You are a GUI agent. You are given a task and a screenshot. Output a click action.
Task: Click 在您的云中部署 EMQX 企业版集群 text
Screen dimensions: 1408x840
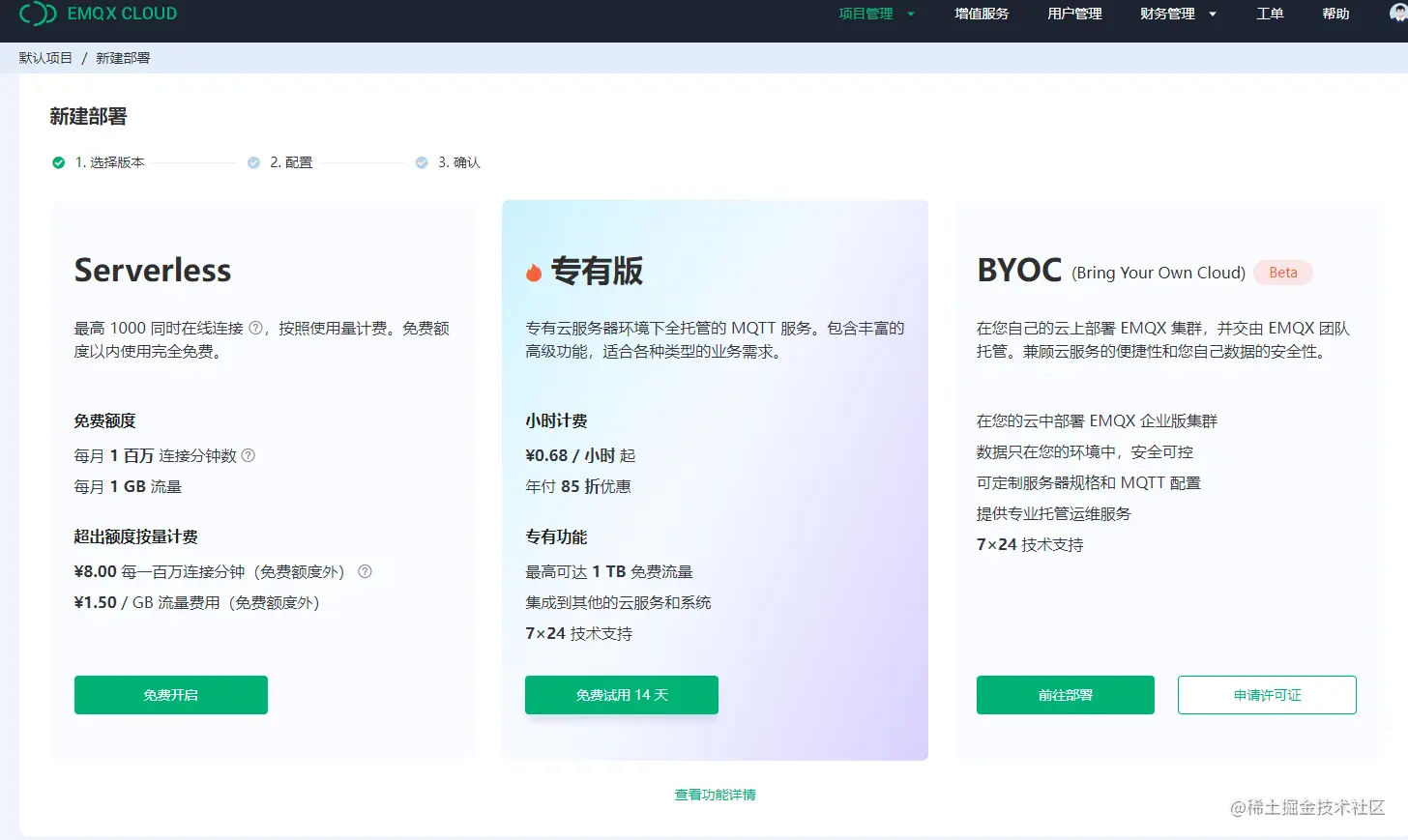[x=1097, y=420]
